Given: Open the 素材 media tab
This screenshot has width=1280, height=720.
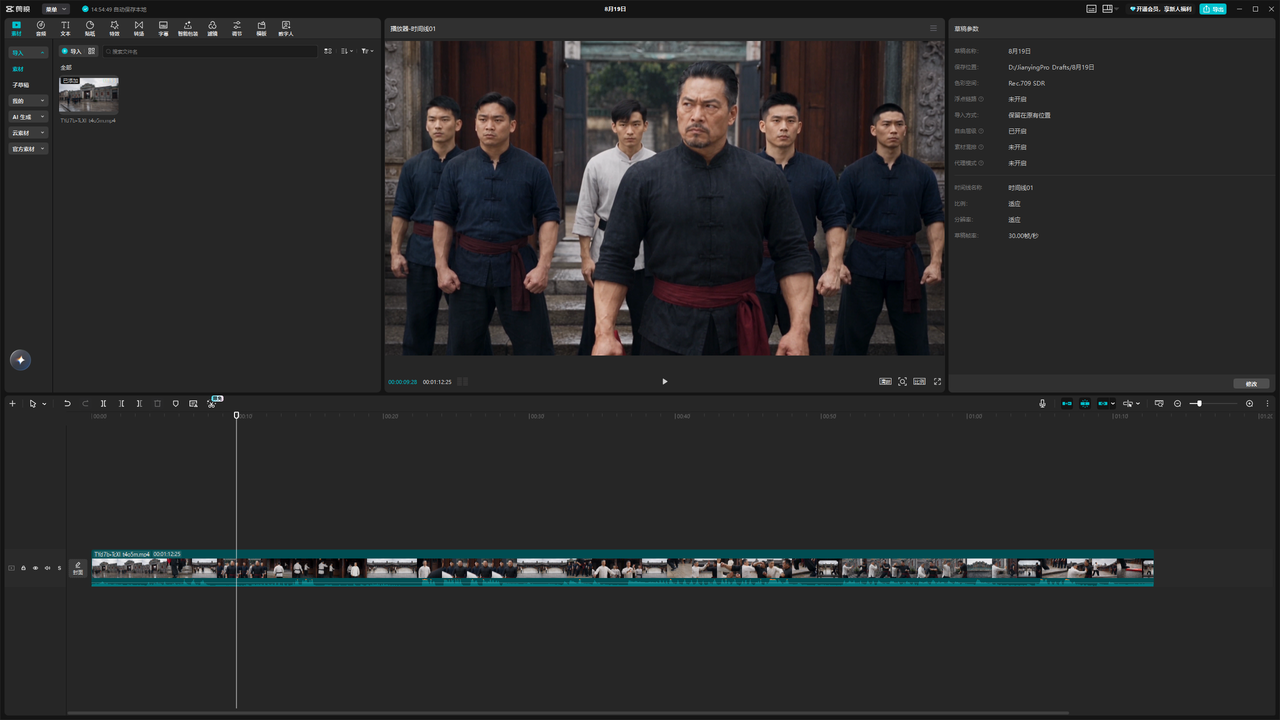Looking at the screenshot, I should 16,27.
